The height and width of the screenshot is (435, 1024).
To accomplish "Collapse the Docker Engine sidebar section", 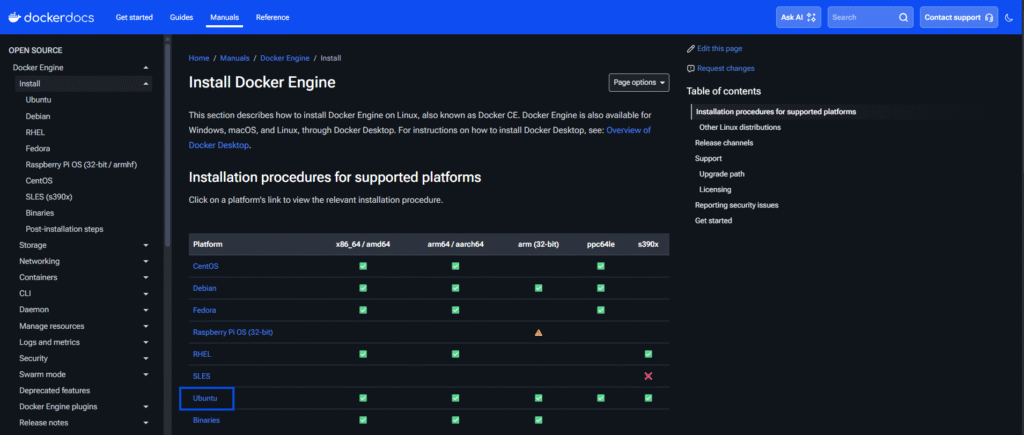I will click(147, 67).
